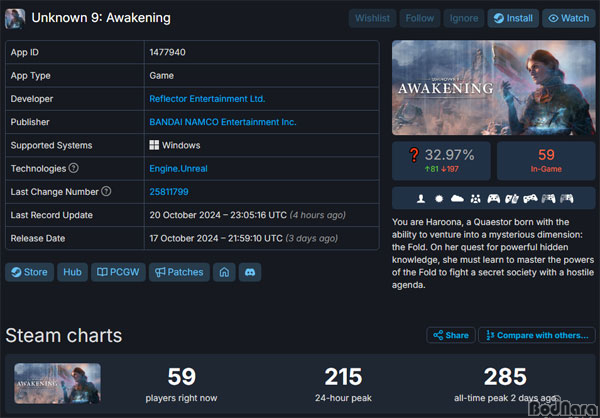Screen dimensions: 600x418
Task: Click the Release Date value 17 October 2024
Action: (x=216, y=238)
